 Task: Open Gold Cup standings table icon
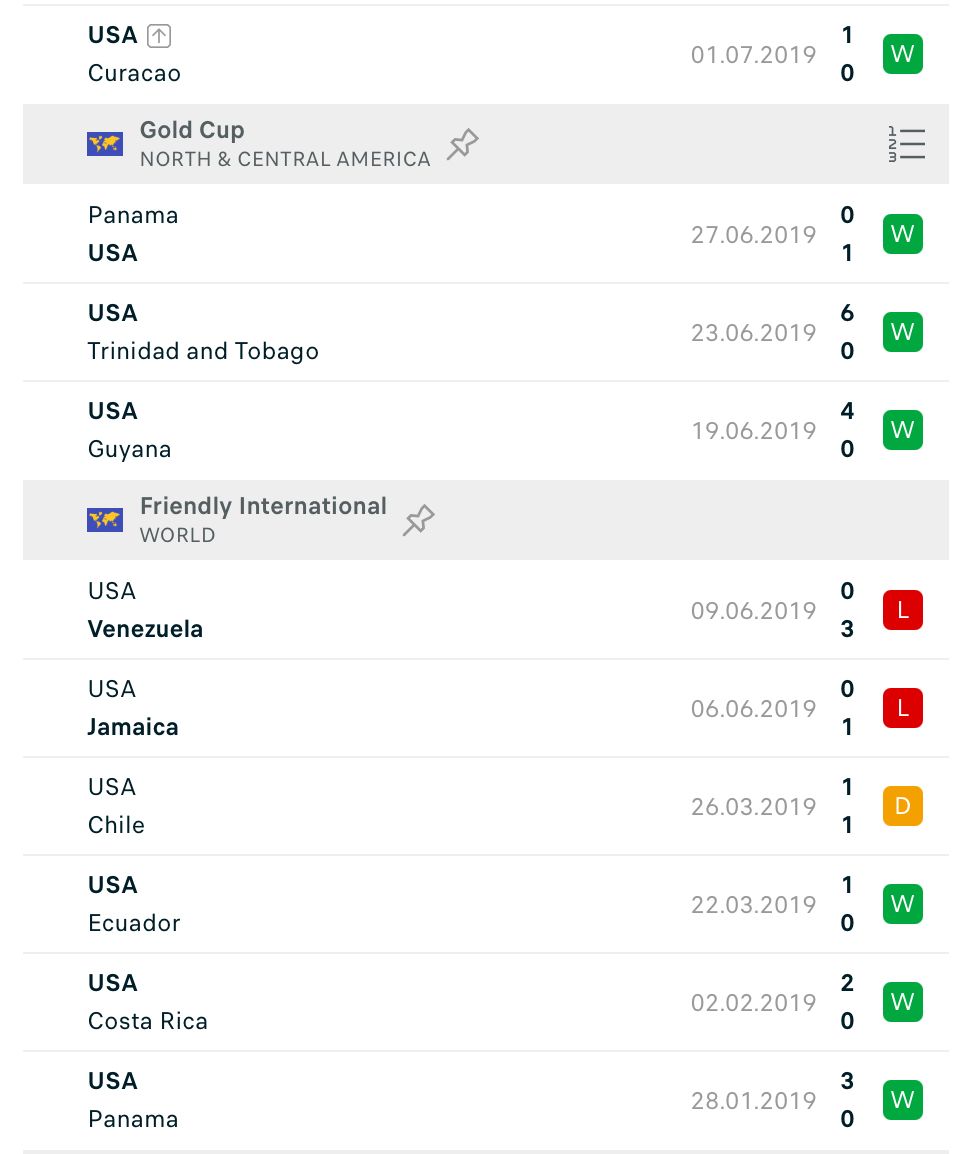click(x=906, y=144)
